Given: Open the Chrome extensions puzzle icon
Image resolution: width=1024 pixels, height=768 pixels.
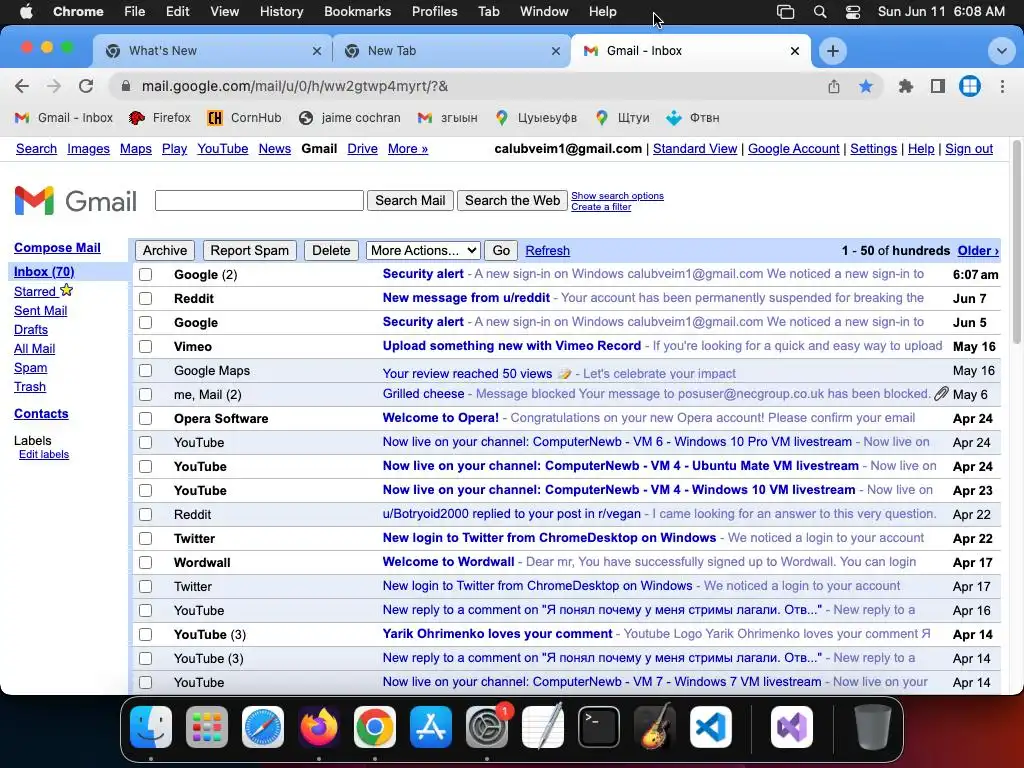Looking at the screenshot, I should 906,86.
